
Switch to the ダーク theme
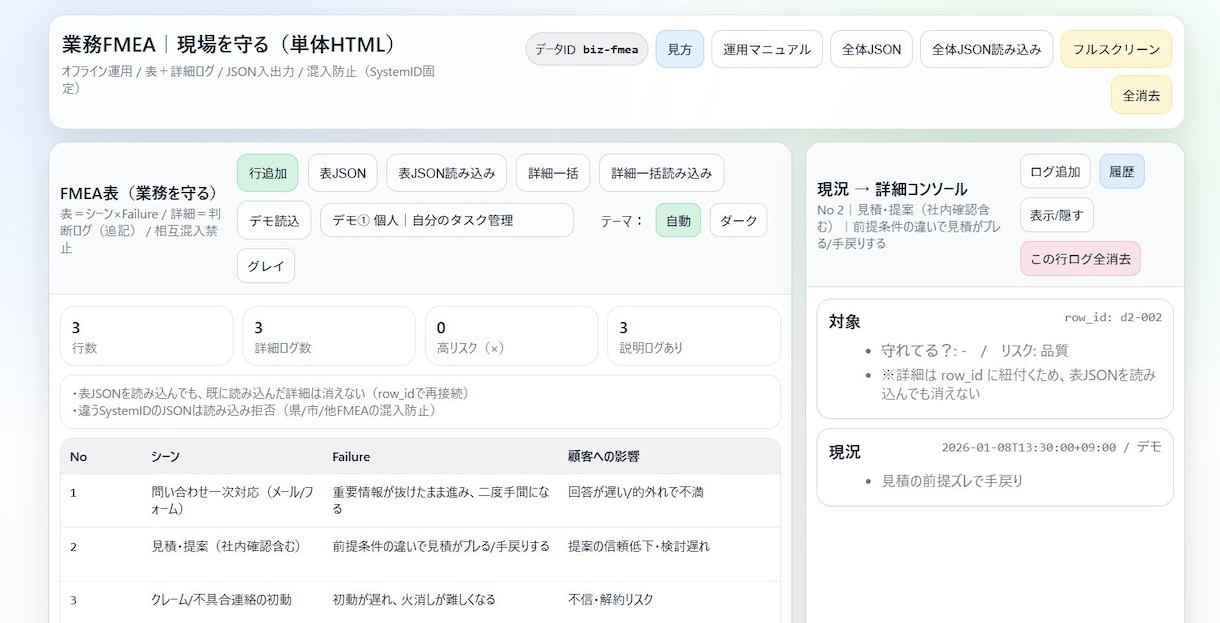point(738,220)
